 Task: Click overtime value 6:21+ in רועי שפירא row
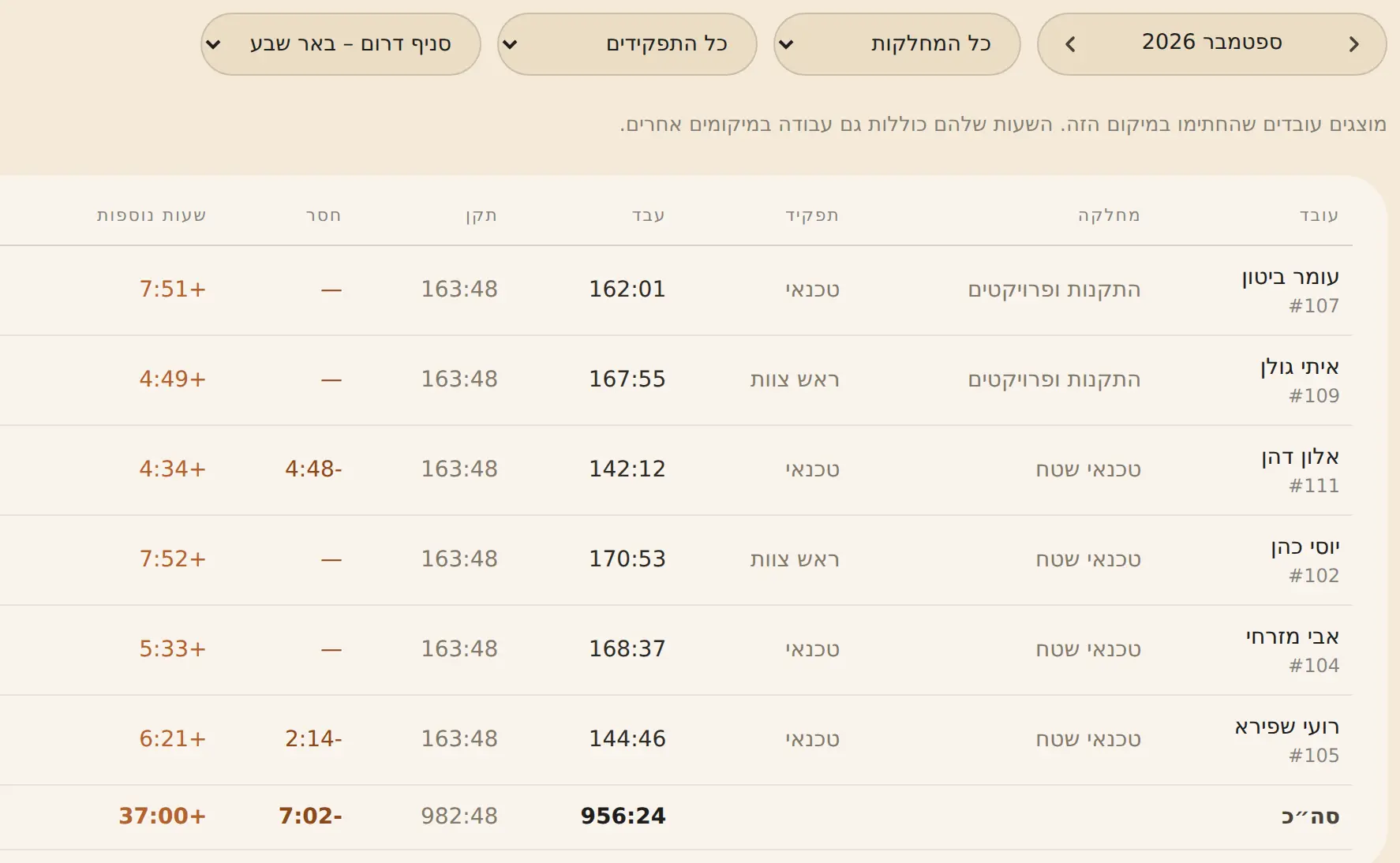pyautogui.click(x=173, y=739)
